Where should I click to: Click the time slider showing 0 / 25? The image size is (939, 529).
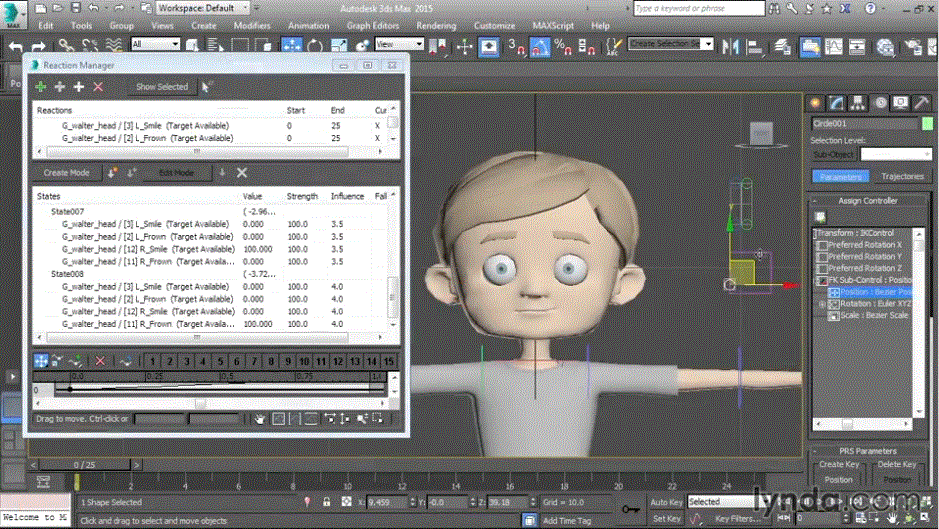tap(84, 464)
